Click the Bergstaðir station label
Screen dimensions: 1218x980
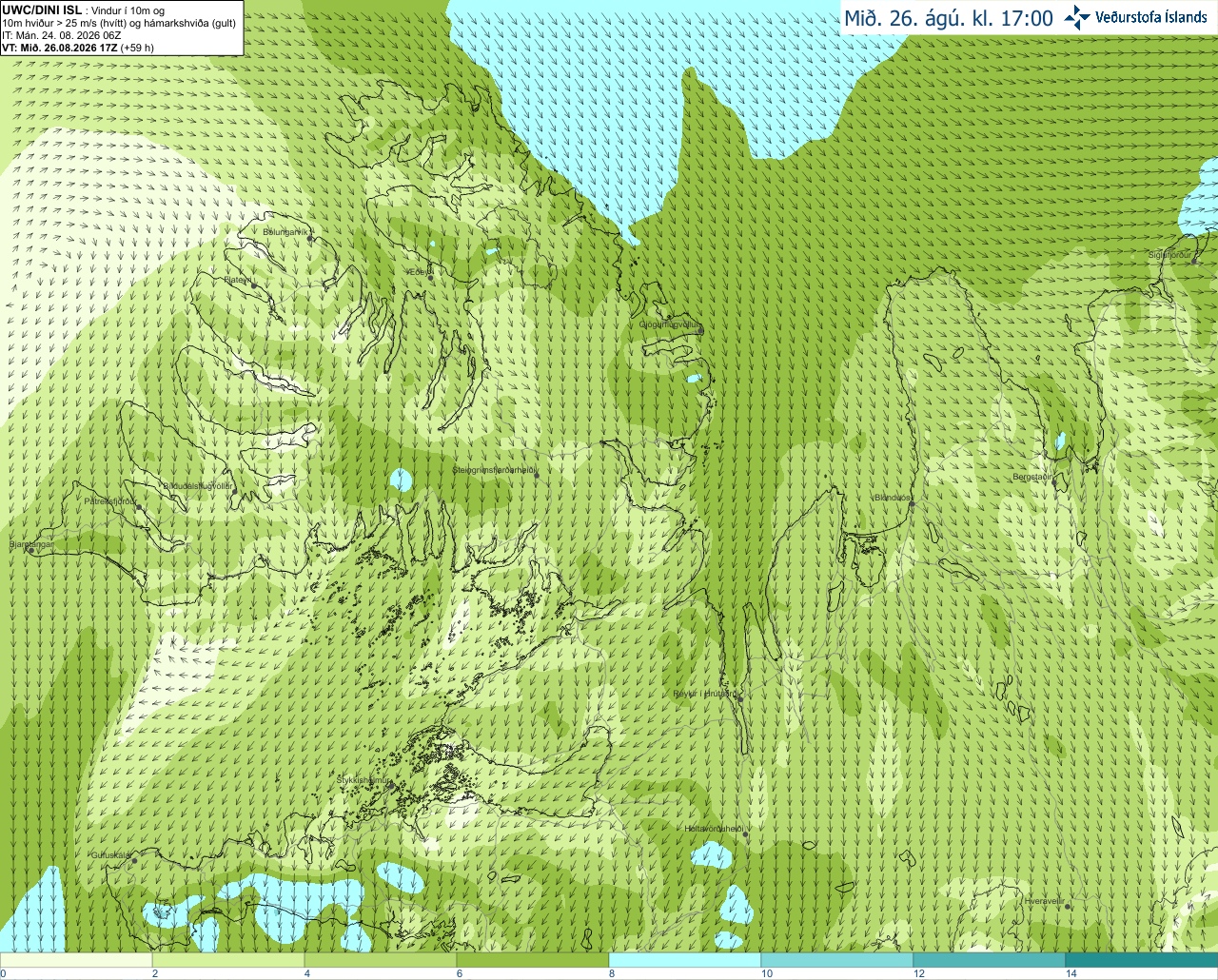point(1032,477)
